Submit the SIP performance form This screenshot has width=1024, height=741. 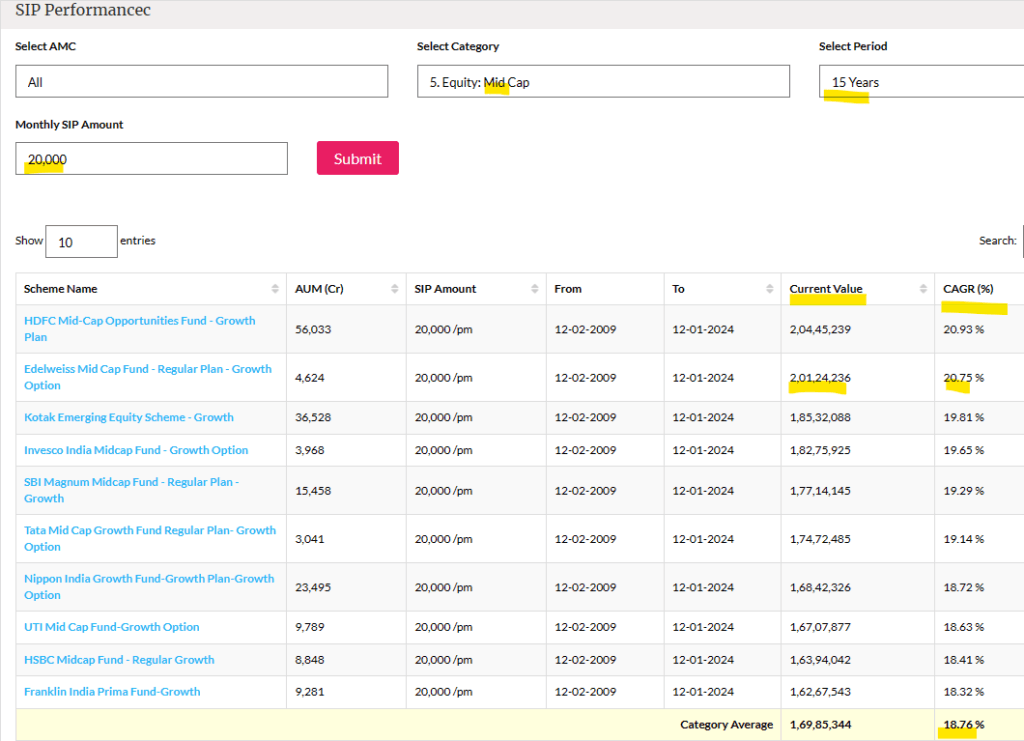[x=358, y=158]
